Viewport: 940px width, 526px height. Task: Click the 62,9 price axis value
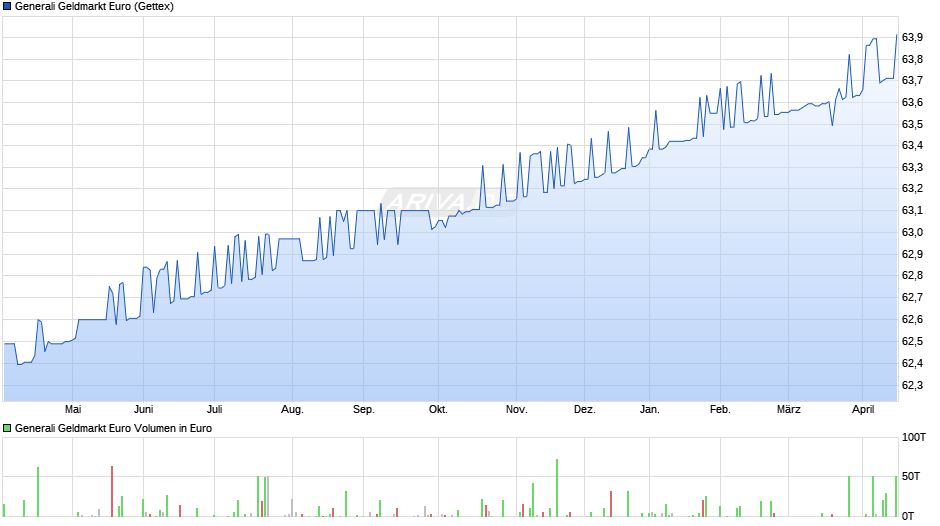912,254
